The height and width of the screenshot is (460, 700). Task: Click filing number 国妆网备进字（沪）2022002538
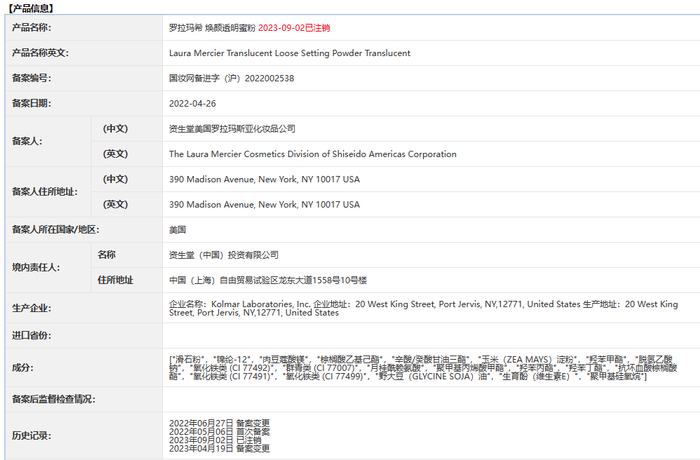pyautogui.click(x=231, y=78)
